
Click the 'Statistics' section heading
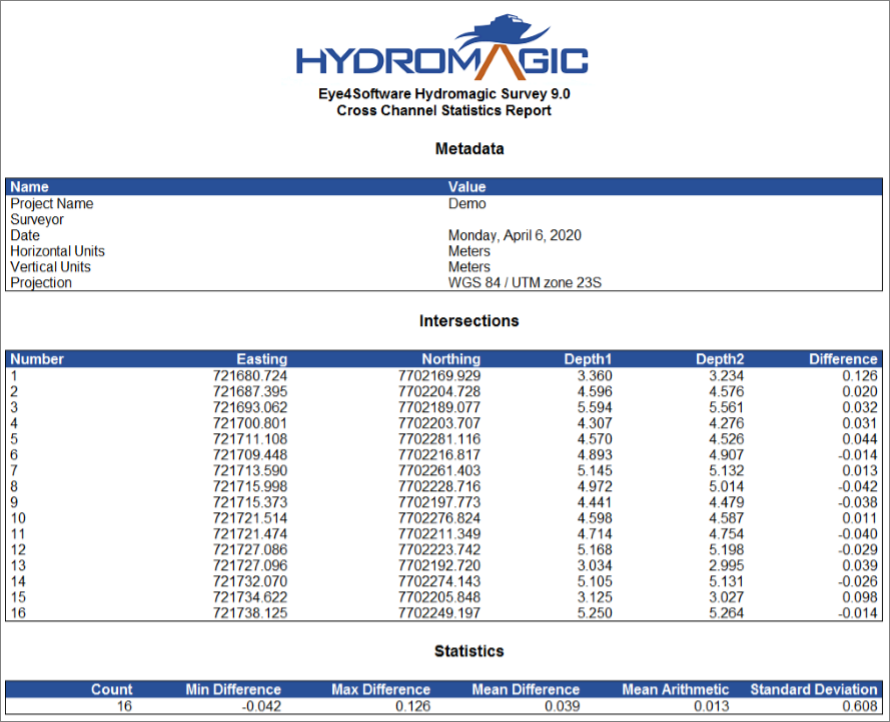point(469,651)
